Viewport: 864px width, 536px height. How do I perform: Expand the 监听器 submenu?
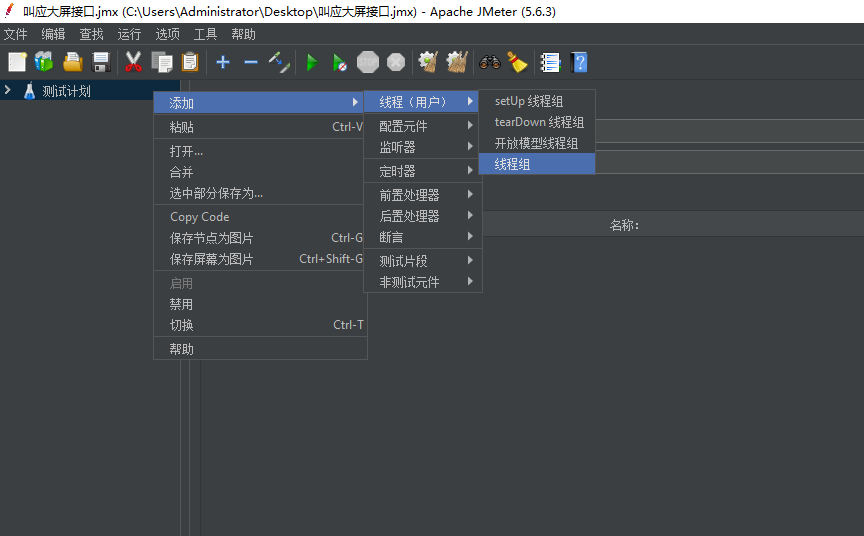(423, 147)
